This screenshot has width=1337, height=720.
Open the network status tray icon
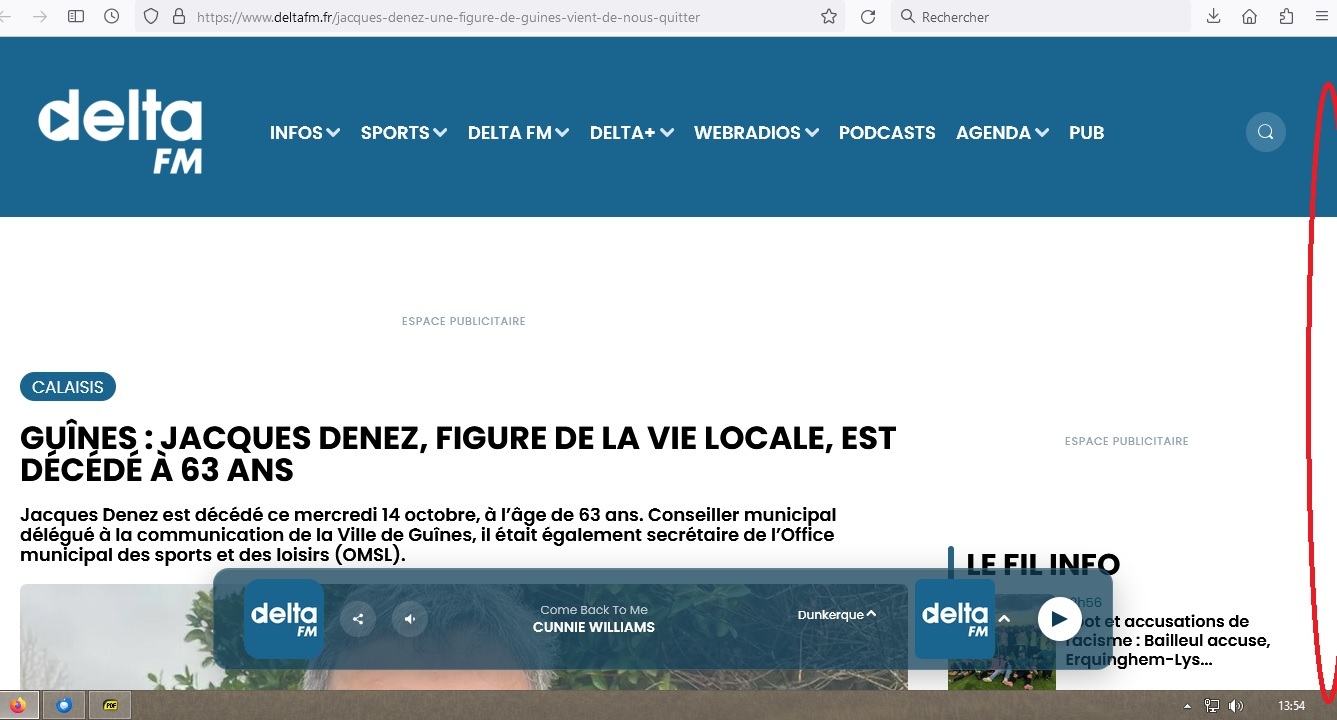click(1212, 706)
